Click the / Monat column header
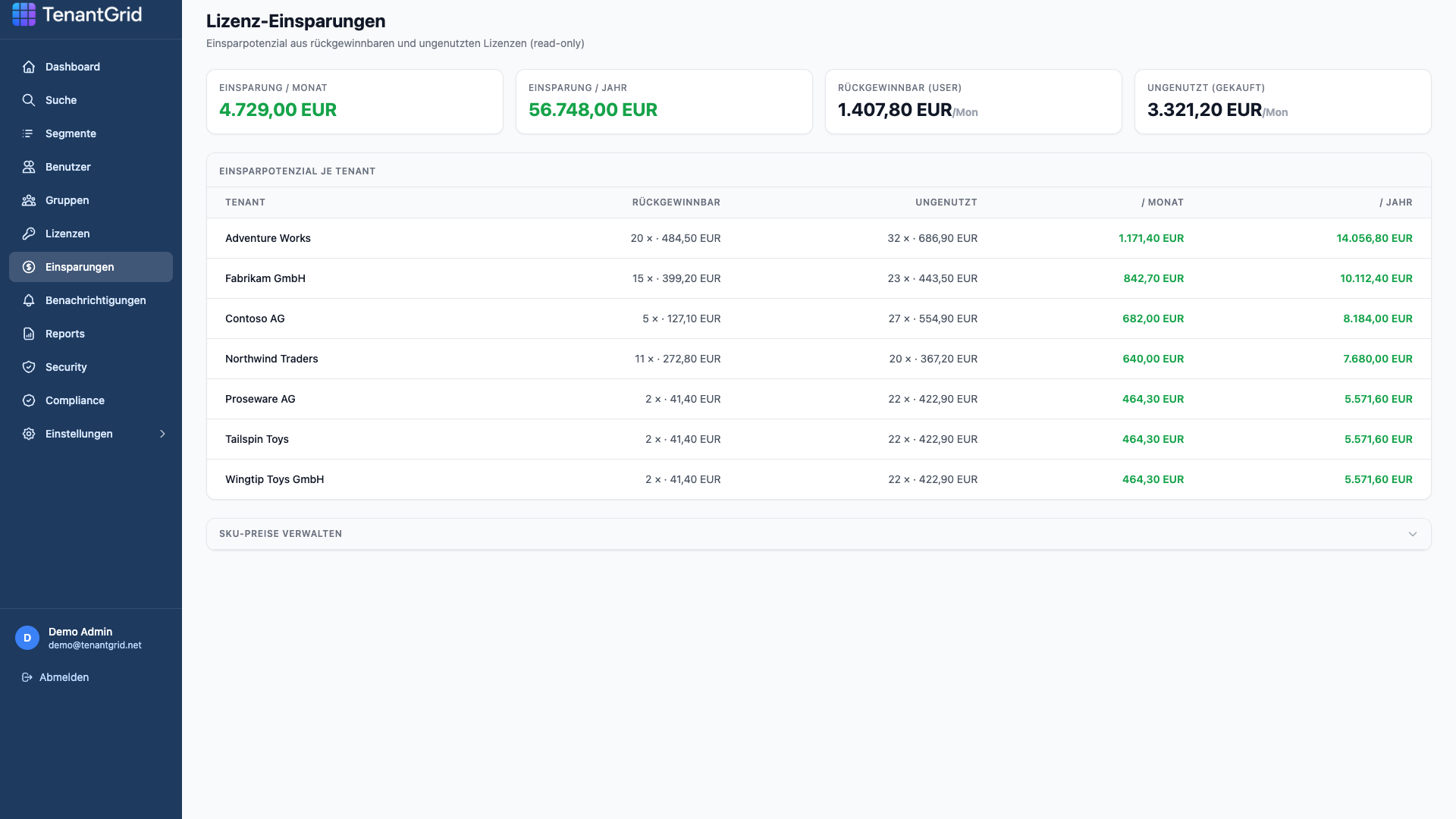The height and width of the screenshot is (819, 1456). pyautogui.click(x=1163, y=202)
